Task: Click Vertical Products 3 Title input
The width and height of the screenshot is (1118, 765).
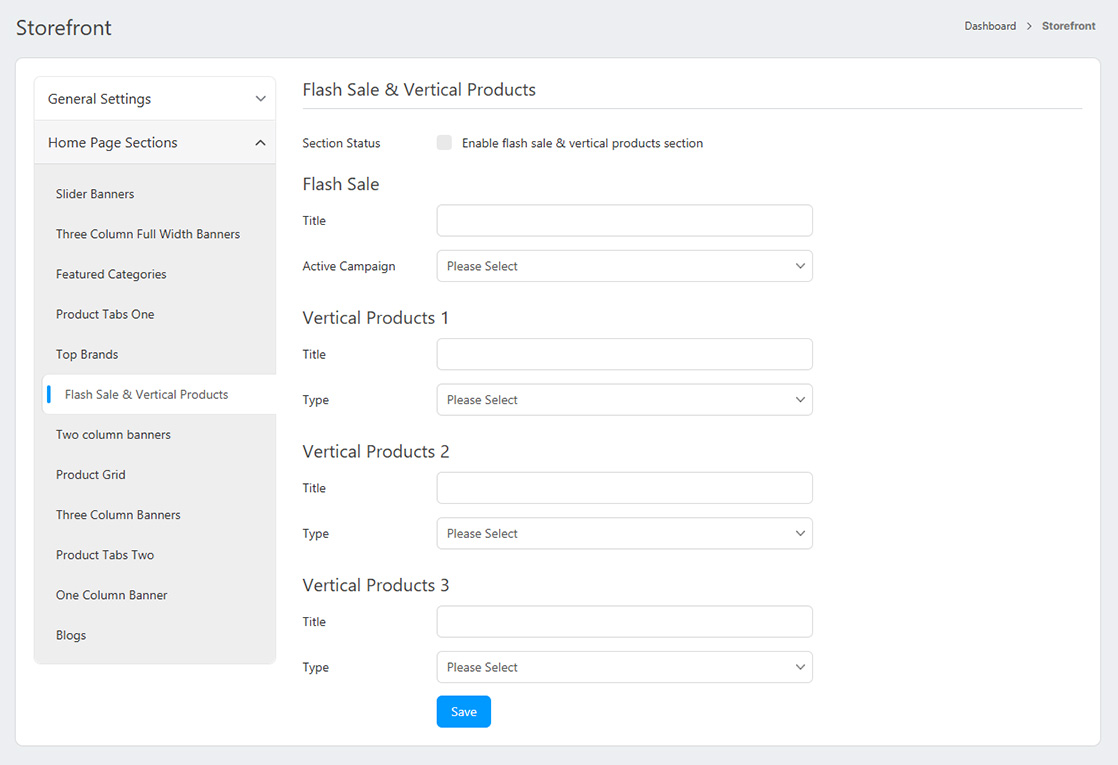Action: 624,622
